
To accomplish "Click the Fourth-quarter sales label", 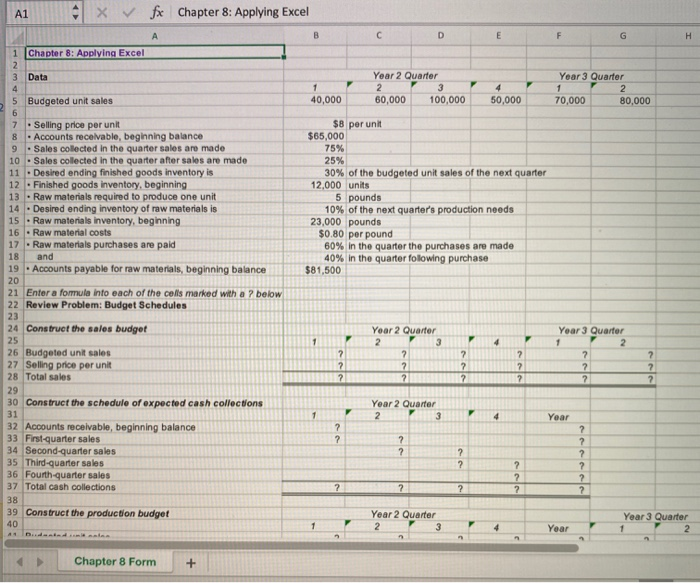I will tap(67, 475).
